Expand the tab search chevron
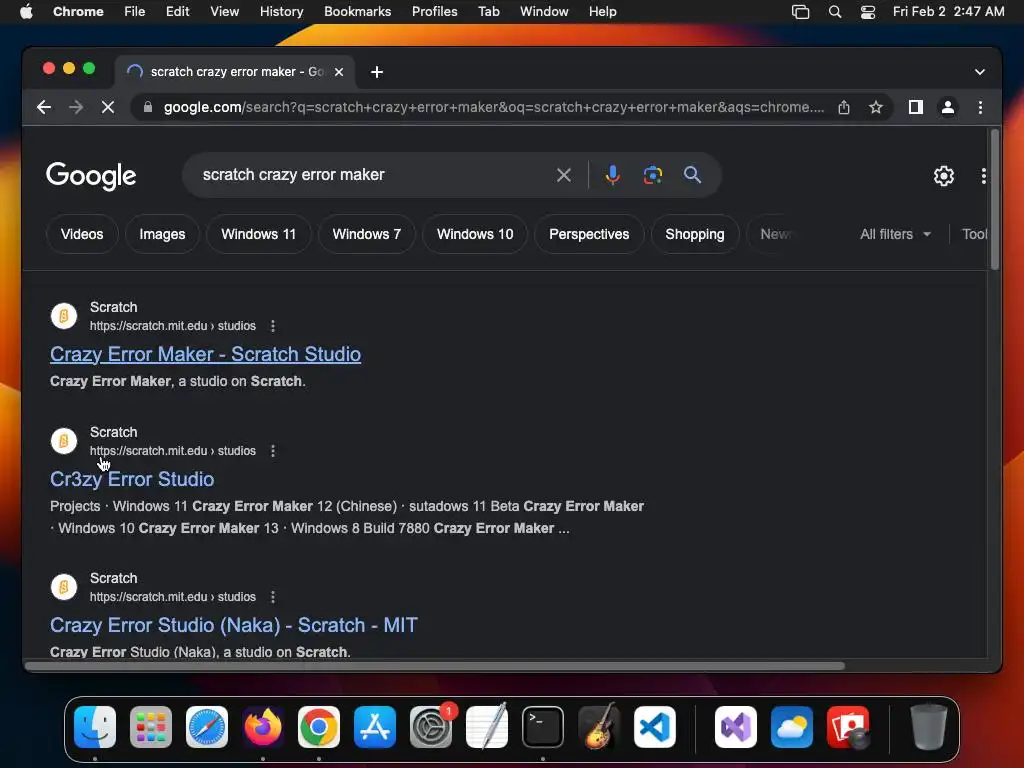1024x768 pixels. [x=980, y=72]
